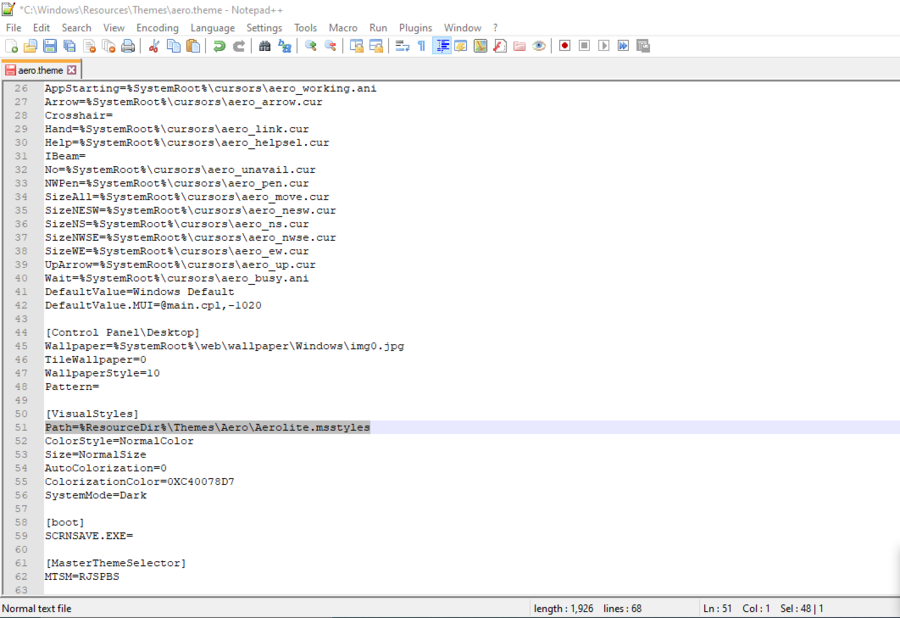This screenshot has width=900, height=618.
Task: Open the Search menu
Action: click(76, 28)
